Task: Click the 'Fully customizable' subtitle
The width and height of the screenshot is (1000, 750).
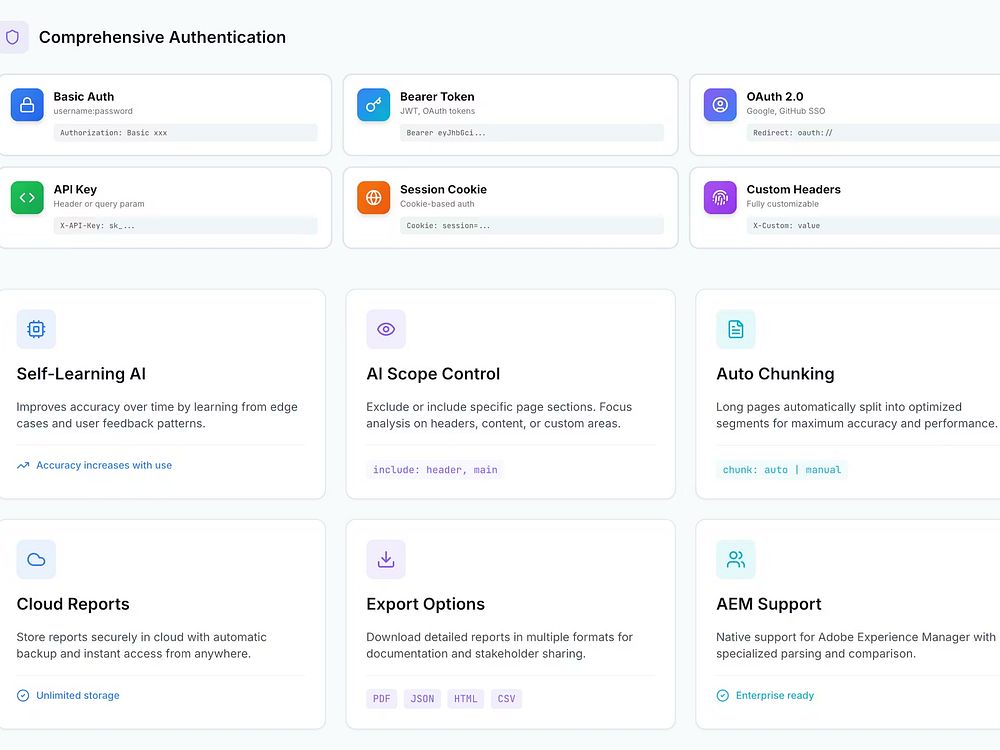Action: click(x=783, y=204)
